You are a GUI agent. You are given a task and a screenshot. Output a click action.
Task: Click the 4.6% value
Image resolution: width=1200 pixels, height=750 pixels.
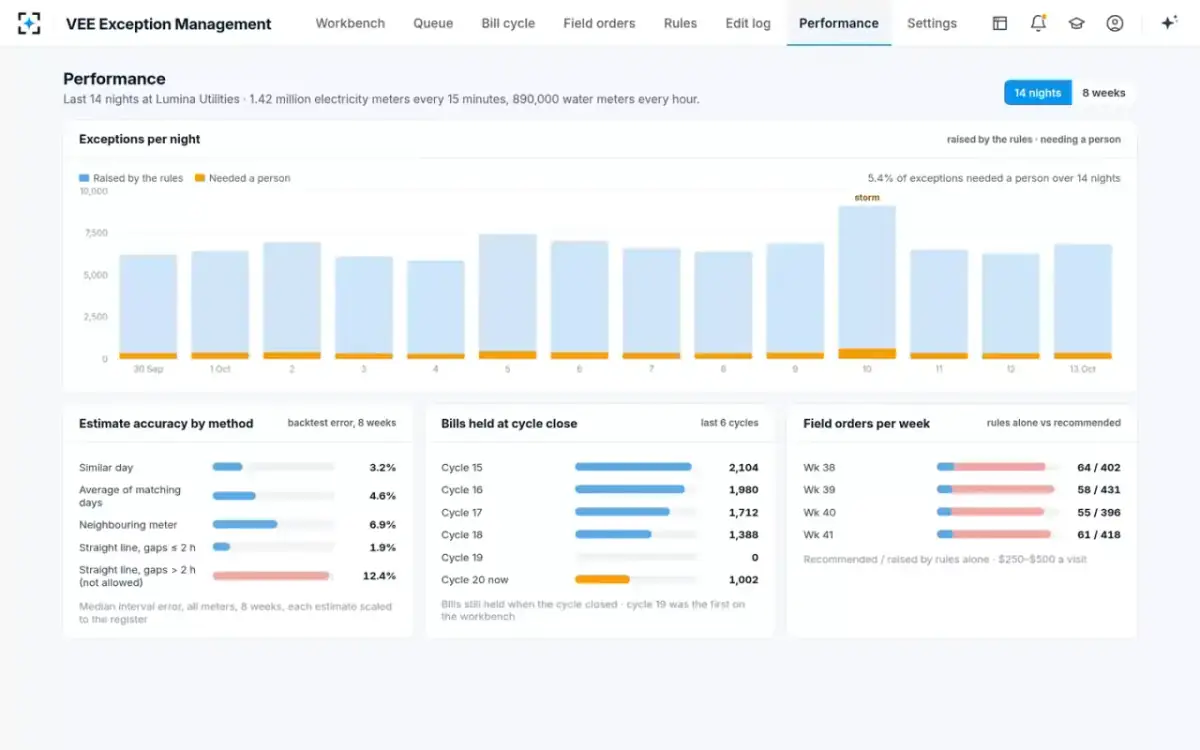[383, 496]
